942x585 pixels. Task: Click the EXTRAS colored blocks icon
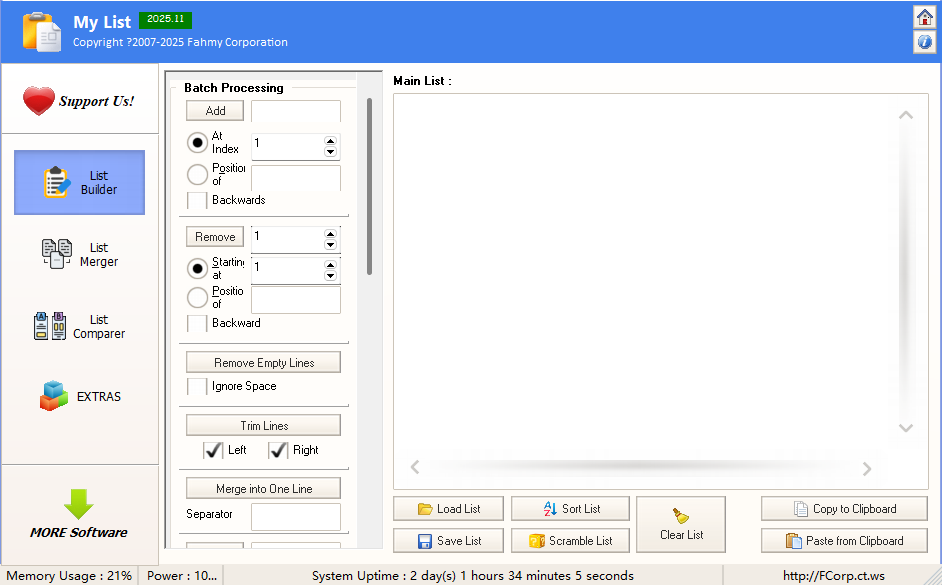click(57, 395)
